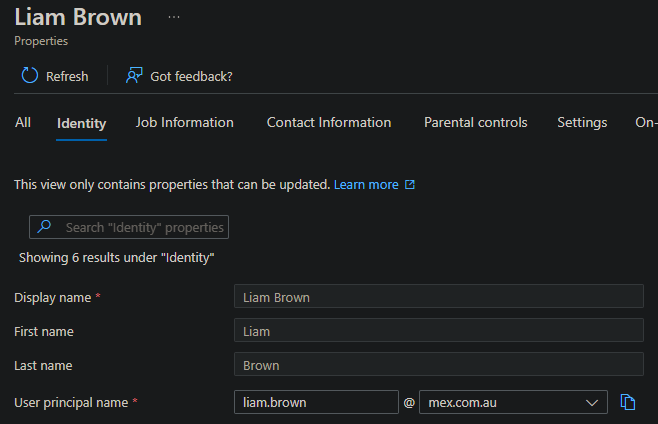Click the Display name text field

(x=438, y=297)
